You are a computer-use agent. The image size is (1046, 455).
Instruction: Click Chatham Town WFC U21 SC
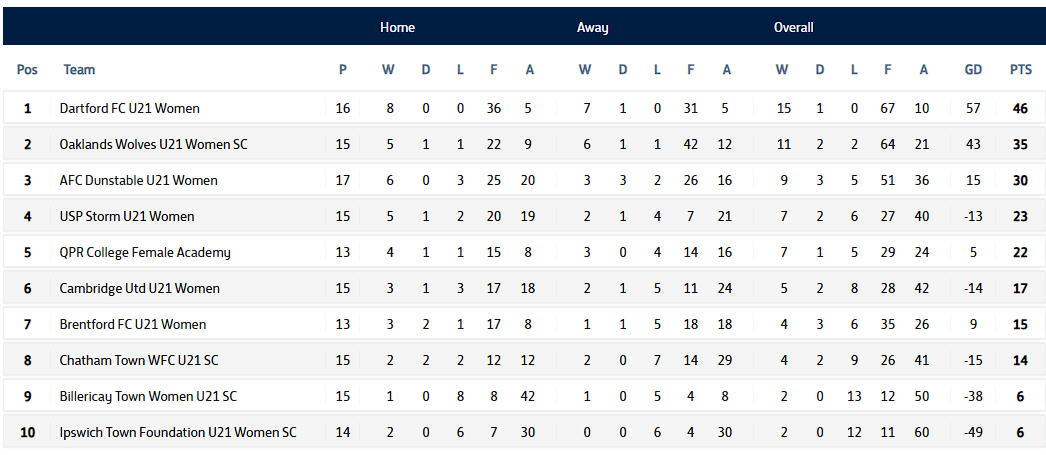(139, 360)
